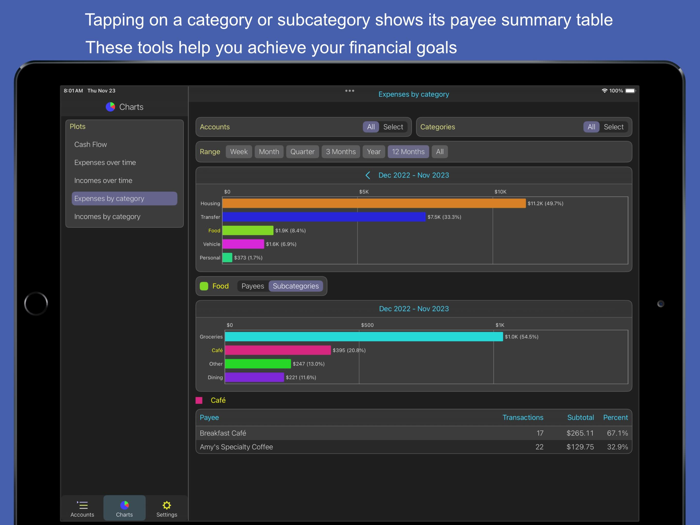Tap the Charts pie logo in header
This screenshot has height=525, width=700.
pos(110,107)
